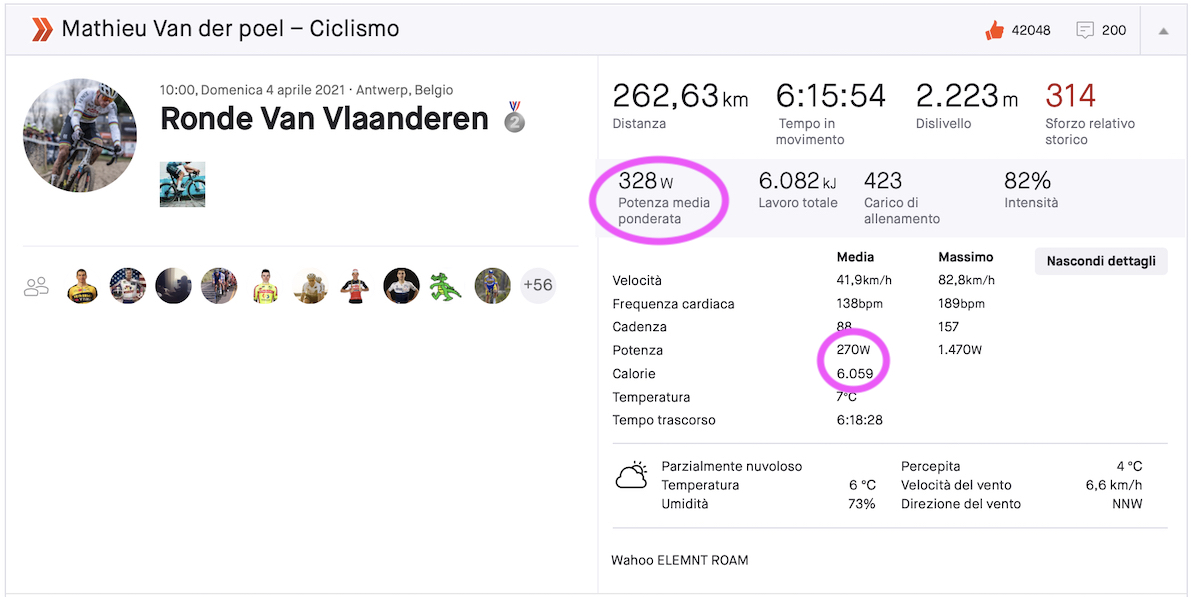The image size is (1200, 597).
Task: Click the 314 Sforzo relativo storico value
Action: click(x=1070, y=96)
